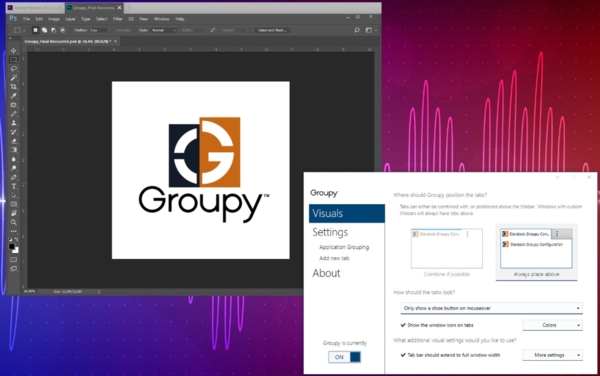Choose Always place above tab position
Image resolution: width=600 pixels, height=376 pixels.
pos(536,252)
